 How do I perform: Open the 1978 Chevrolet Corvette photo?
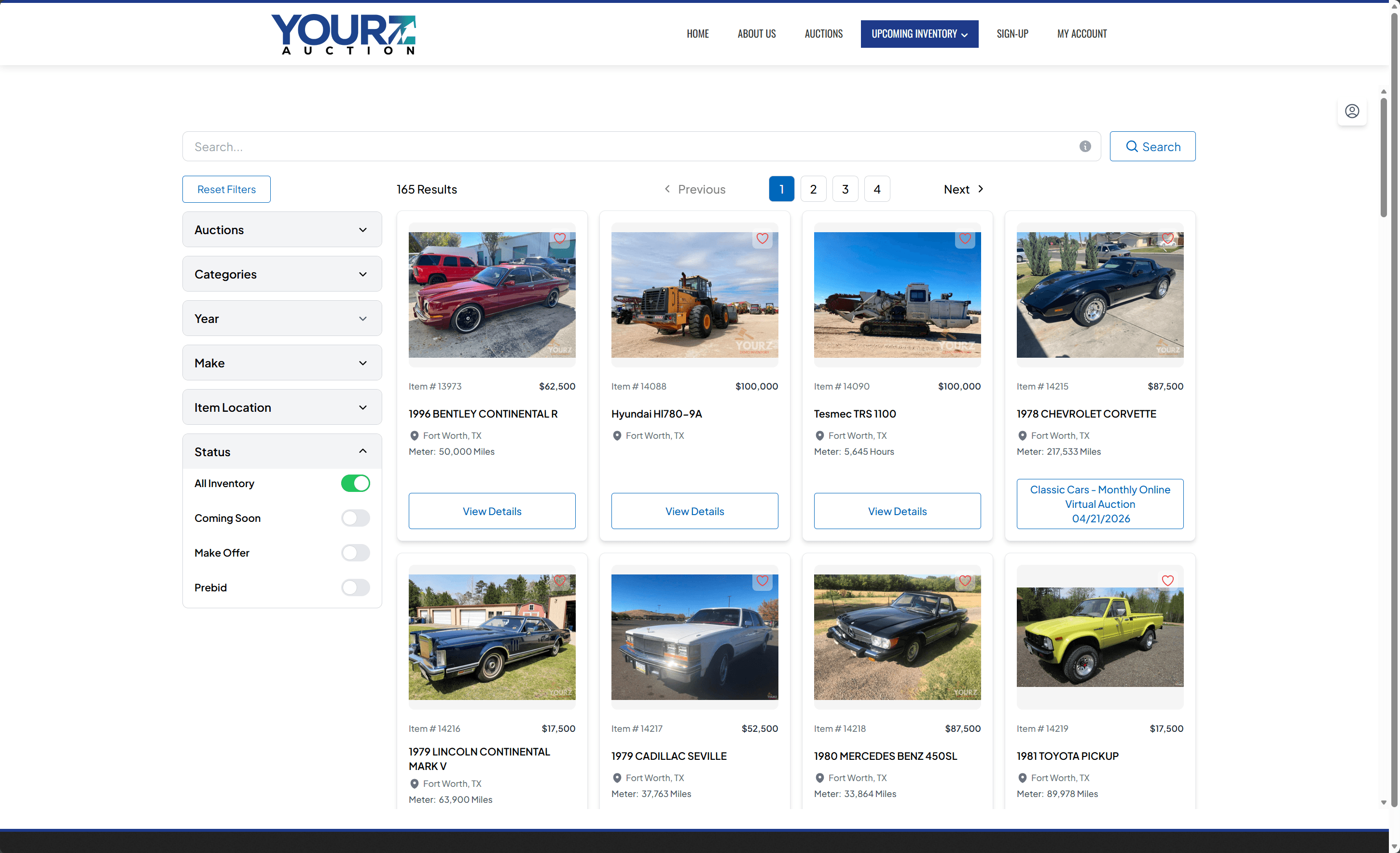1100,295
